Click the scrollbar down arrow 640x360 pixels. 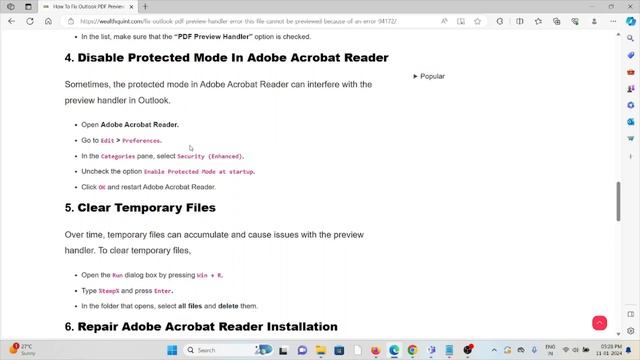pos(618,334)
